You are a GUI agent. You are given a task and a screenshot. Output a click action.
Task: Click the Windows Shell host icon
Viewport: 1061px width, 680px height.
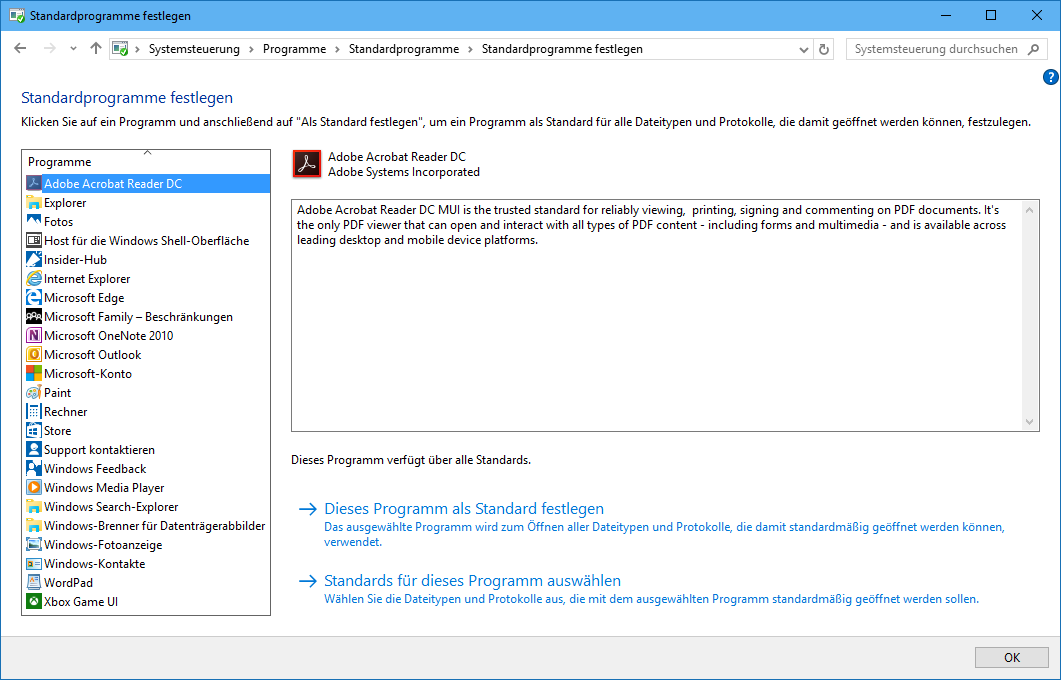pos(34,240)
